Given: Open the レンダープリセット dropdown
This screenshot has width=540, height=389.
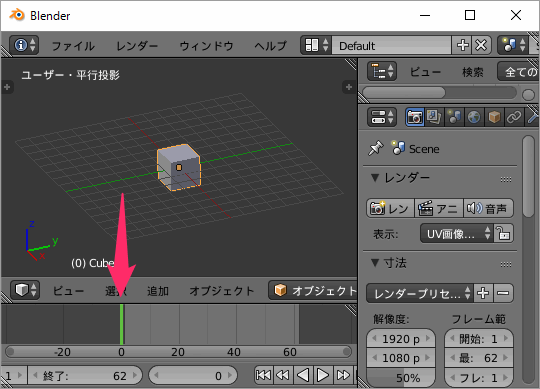Looking at the screenshot, I should point(420,293).
